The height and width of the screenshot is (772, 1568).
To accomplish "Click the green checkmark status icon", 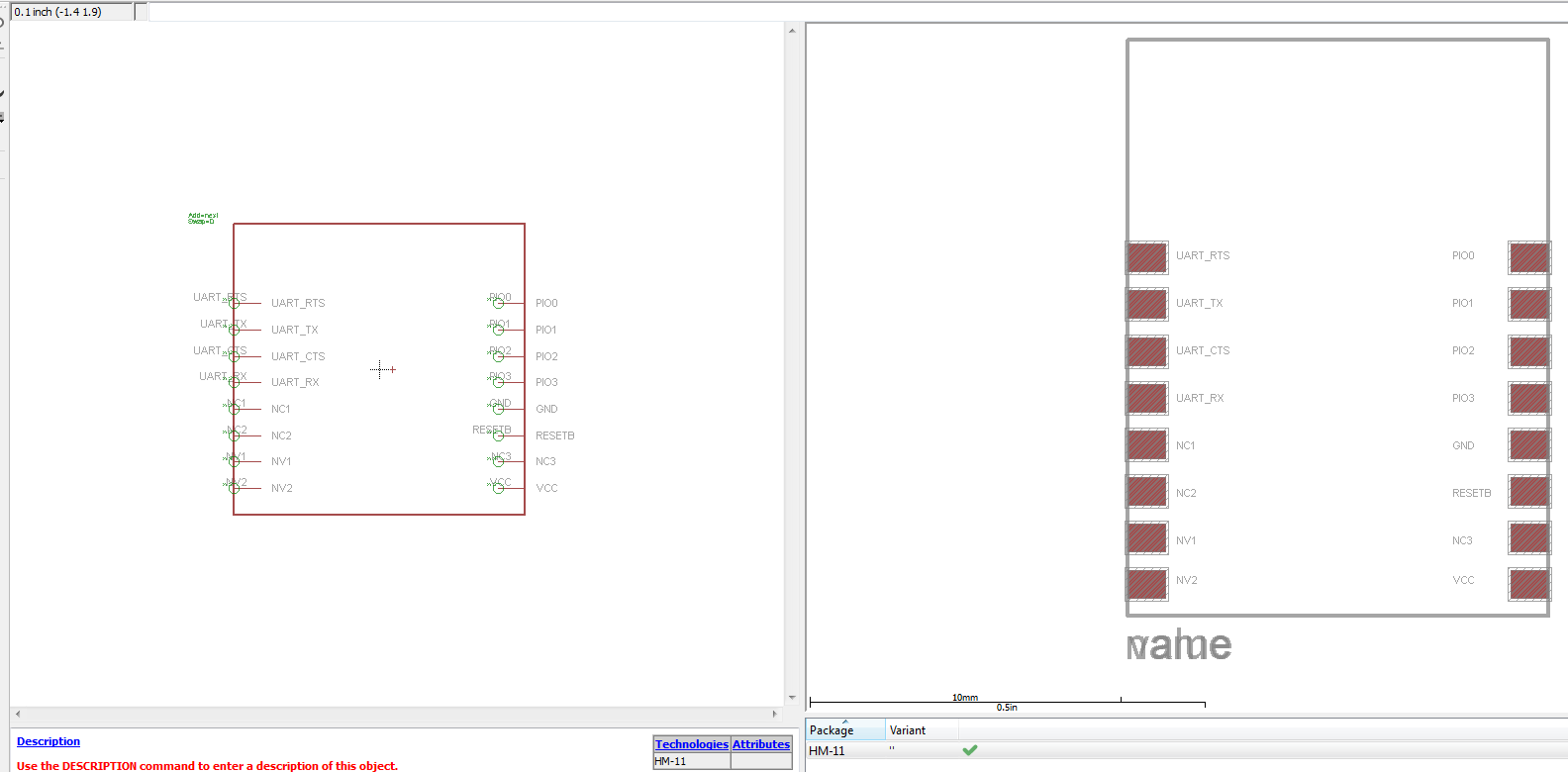I will pyautogui.click(x=970, y=750).
